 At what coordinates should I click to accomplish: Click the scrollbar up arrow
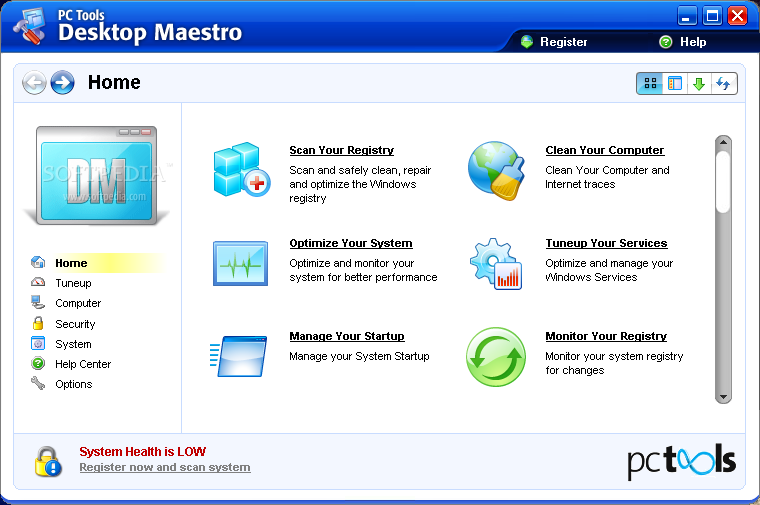point(723,142)
